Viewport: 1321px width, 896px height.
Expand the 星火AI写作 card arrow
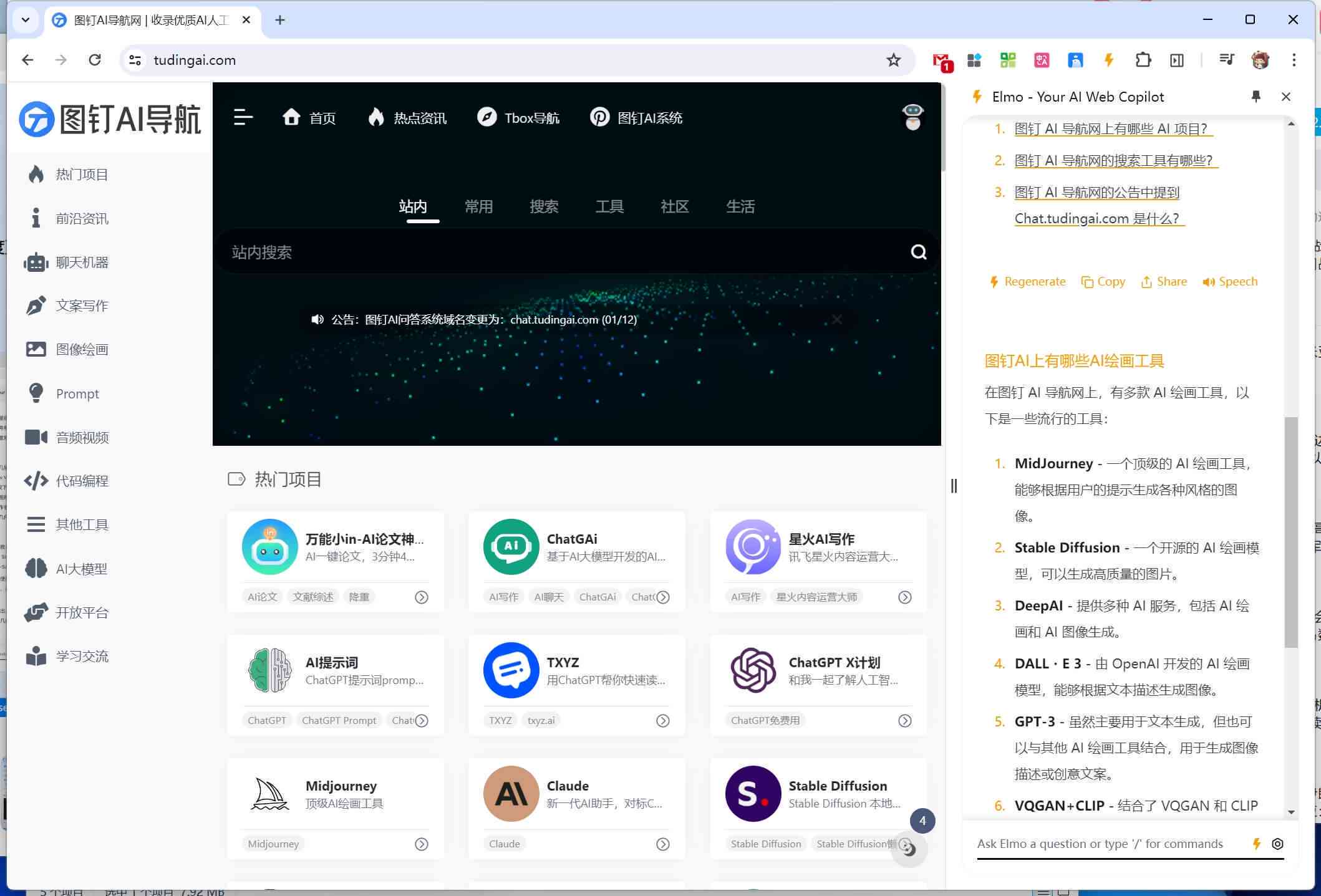[904, 597]
